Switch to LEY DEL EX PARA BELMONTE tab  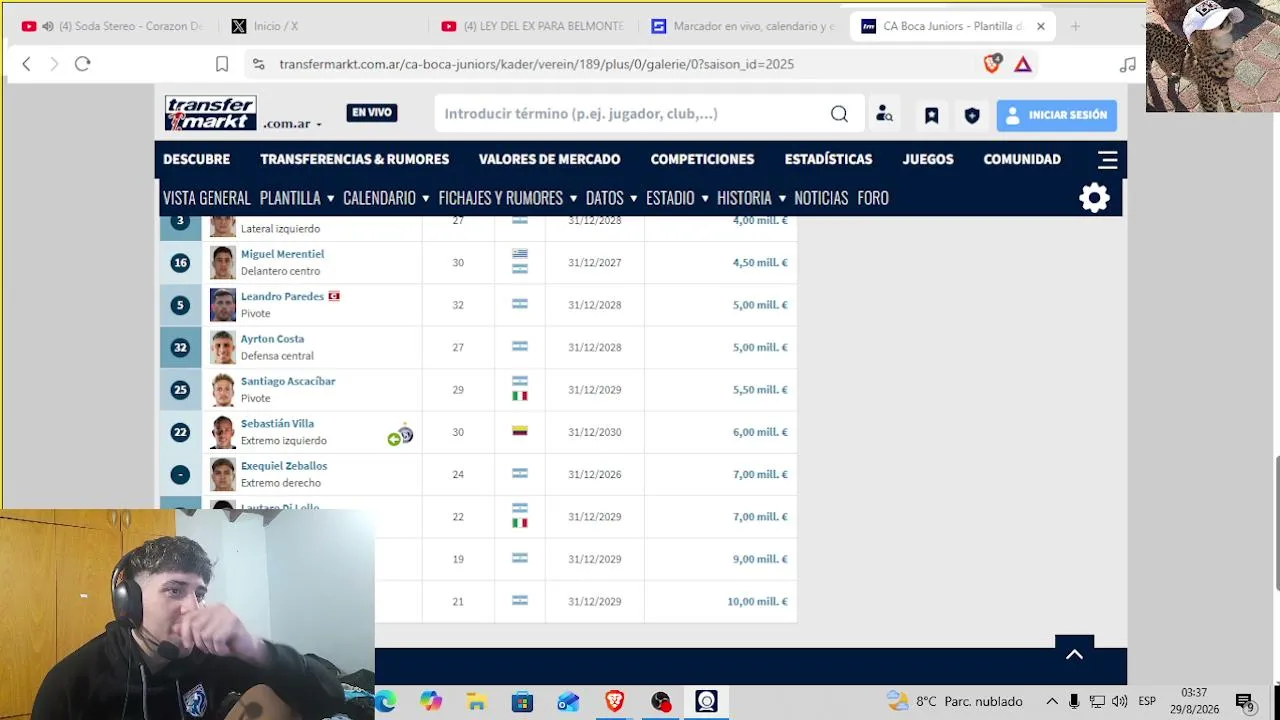[x=530, y=26]
